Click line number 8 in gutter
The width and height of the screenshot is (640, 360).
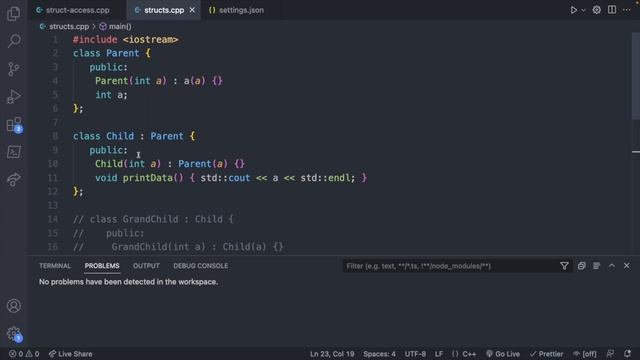click(55, 136)
